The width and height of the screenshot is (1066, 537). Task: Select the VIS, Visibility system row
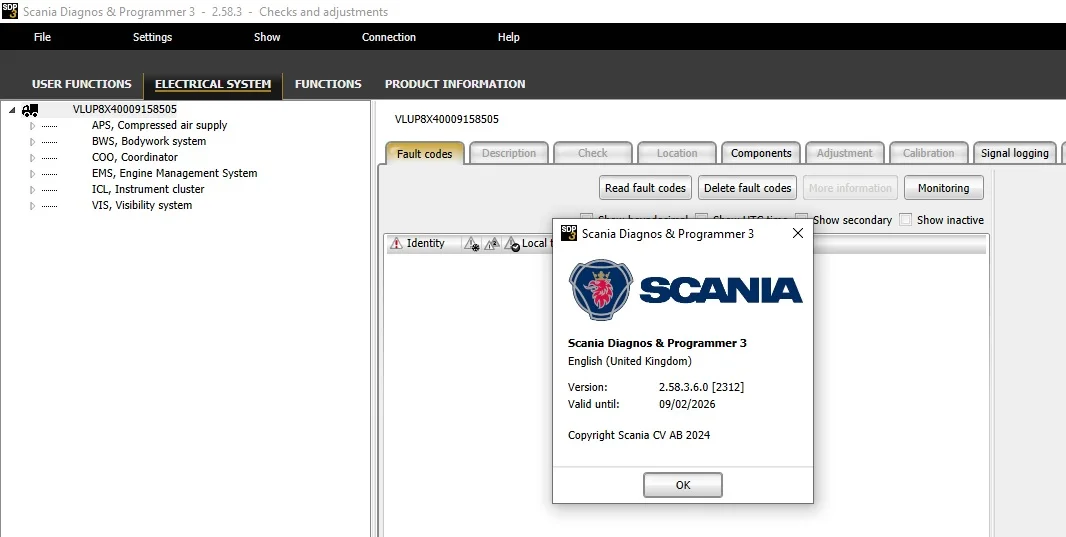tap(141, 205)
